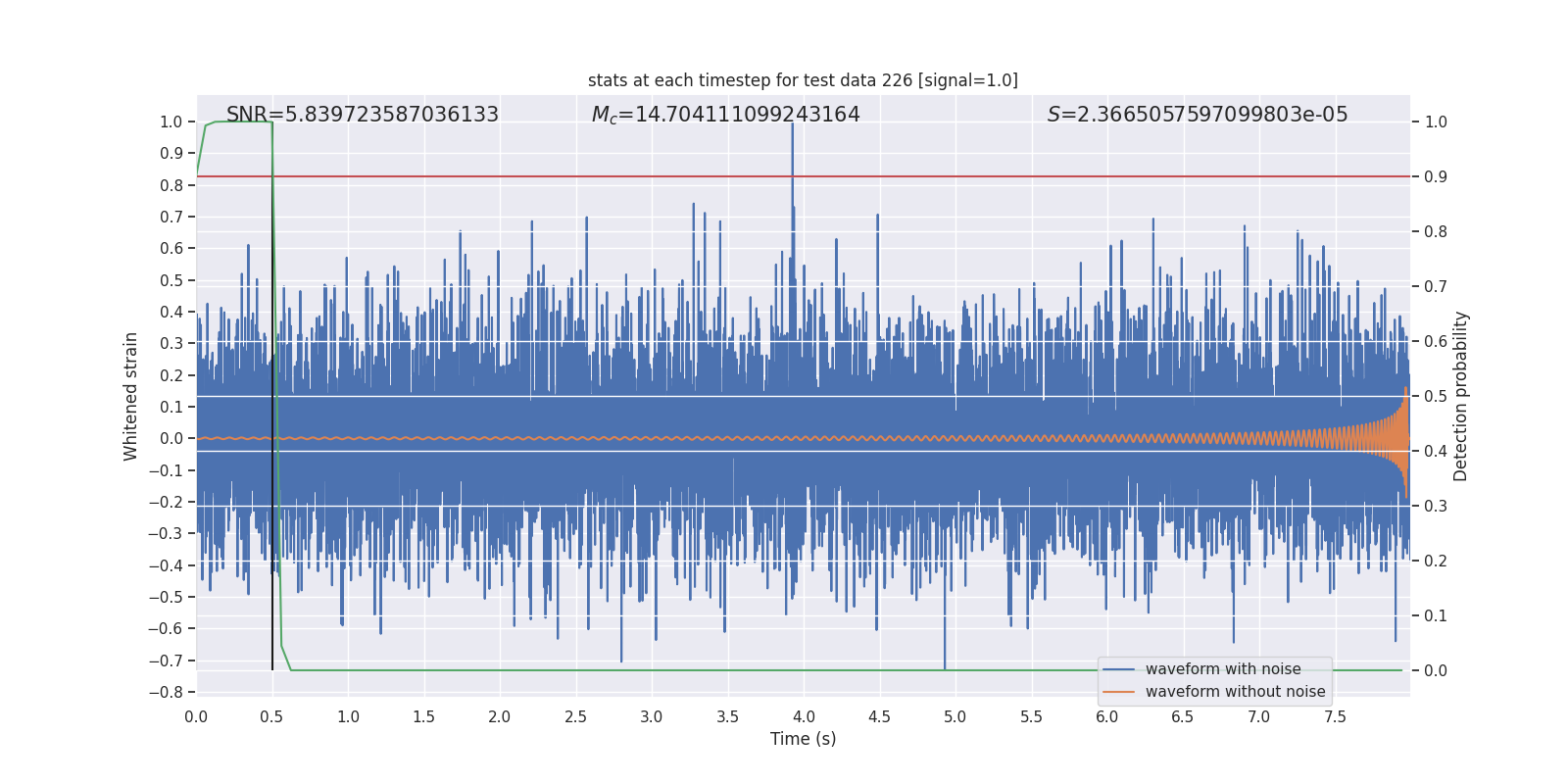Select the 0.7 Detection probability tick label
This screenshot has width=1568, height=784.
pos(1436,286)
